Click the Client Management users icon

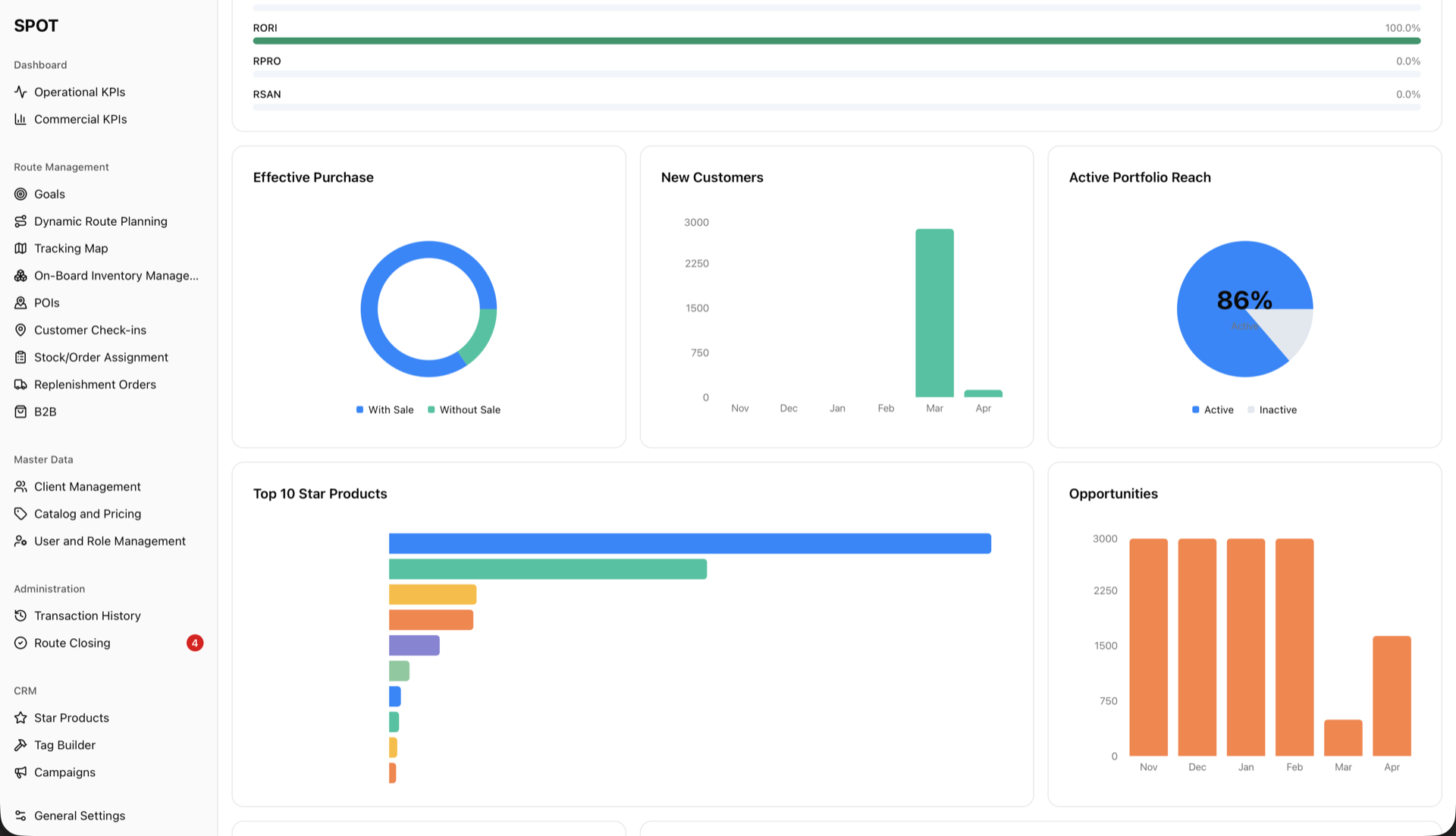[x=20, y=487]
